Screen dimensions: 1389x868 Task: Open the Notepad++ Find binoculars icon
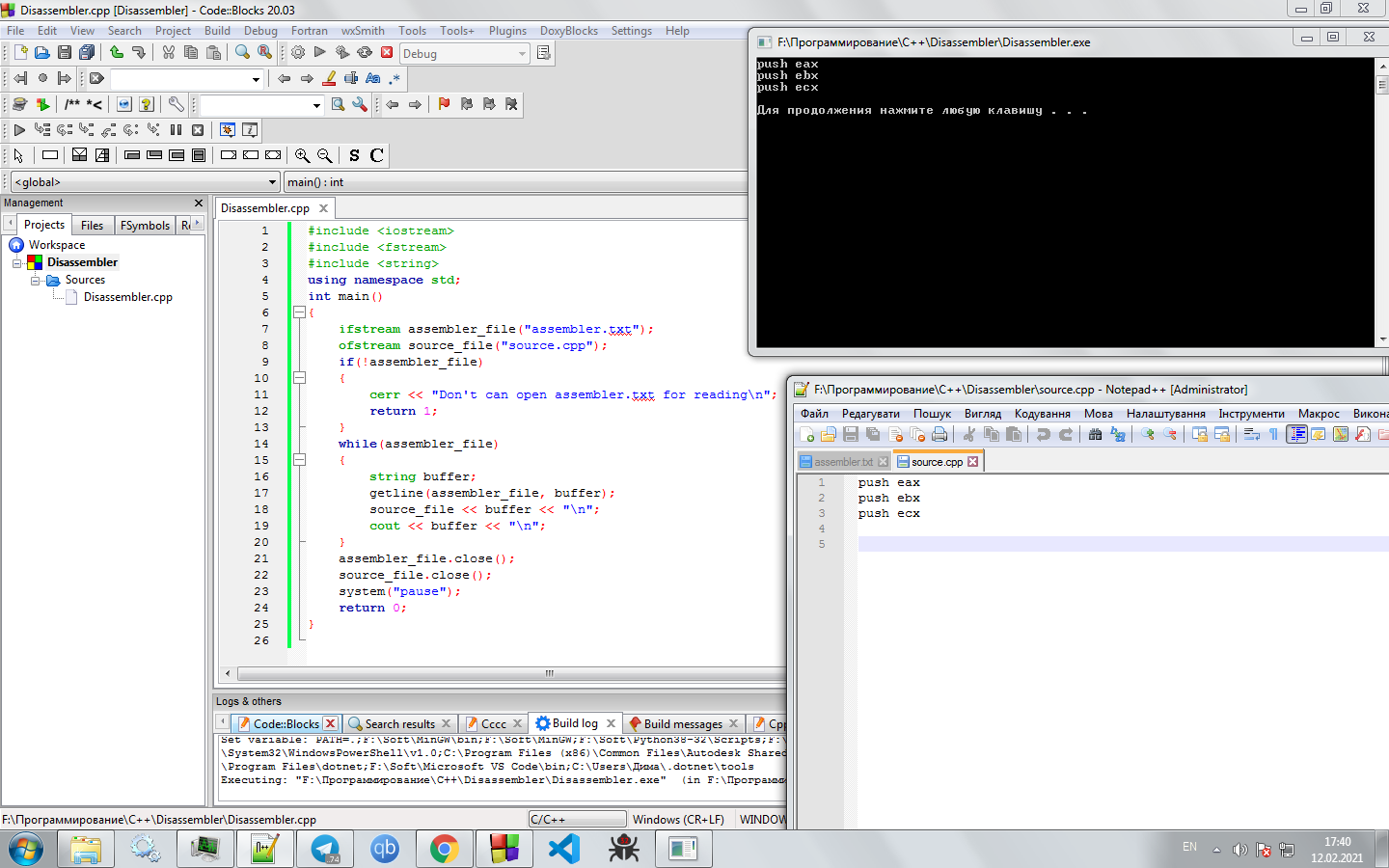[1095, 435]
